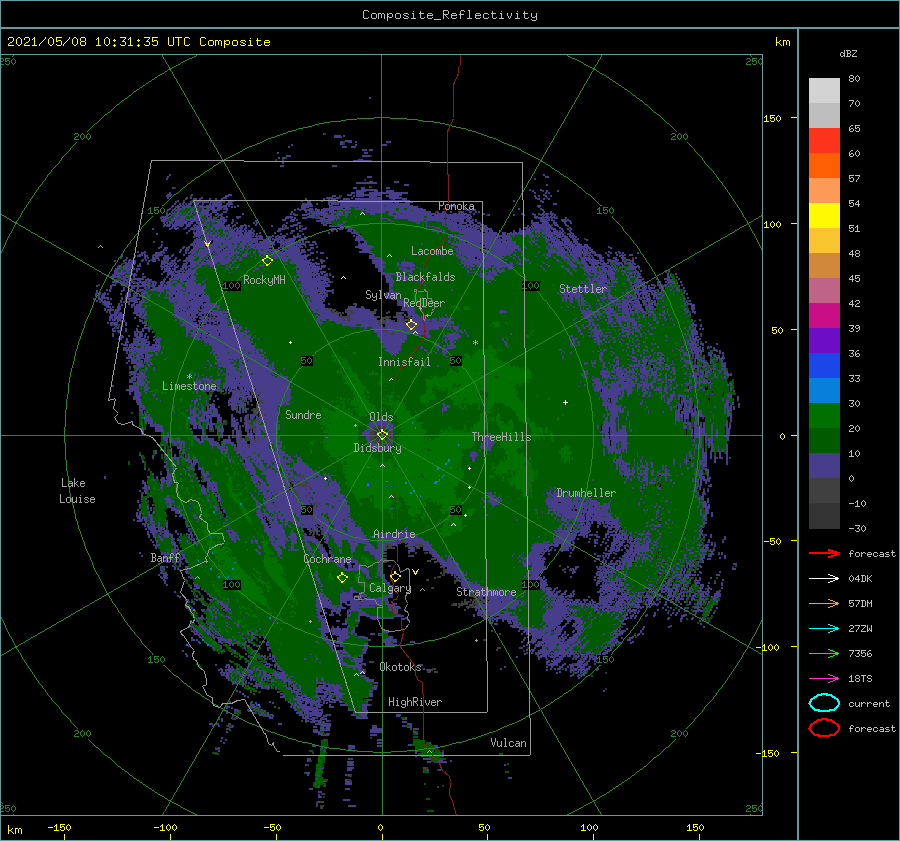Click the orange 57DM arrow in legend

824,603
